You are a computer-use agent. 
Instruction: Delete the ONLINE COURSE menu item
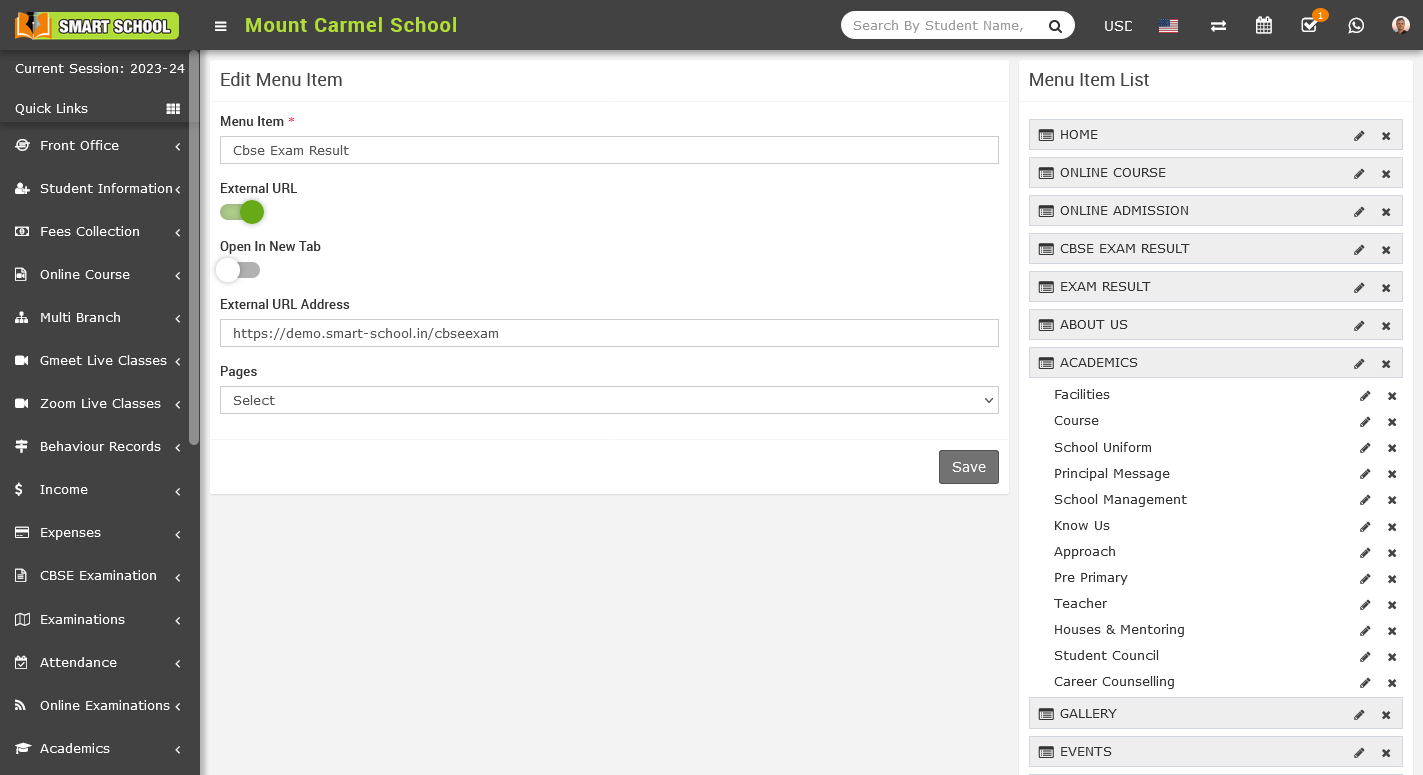1386,173
